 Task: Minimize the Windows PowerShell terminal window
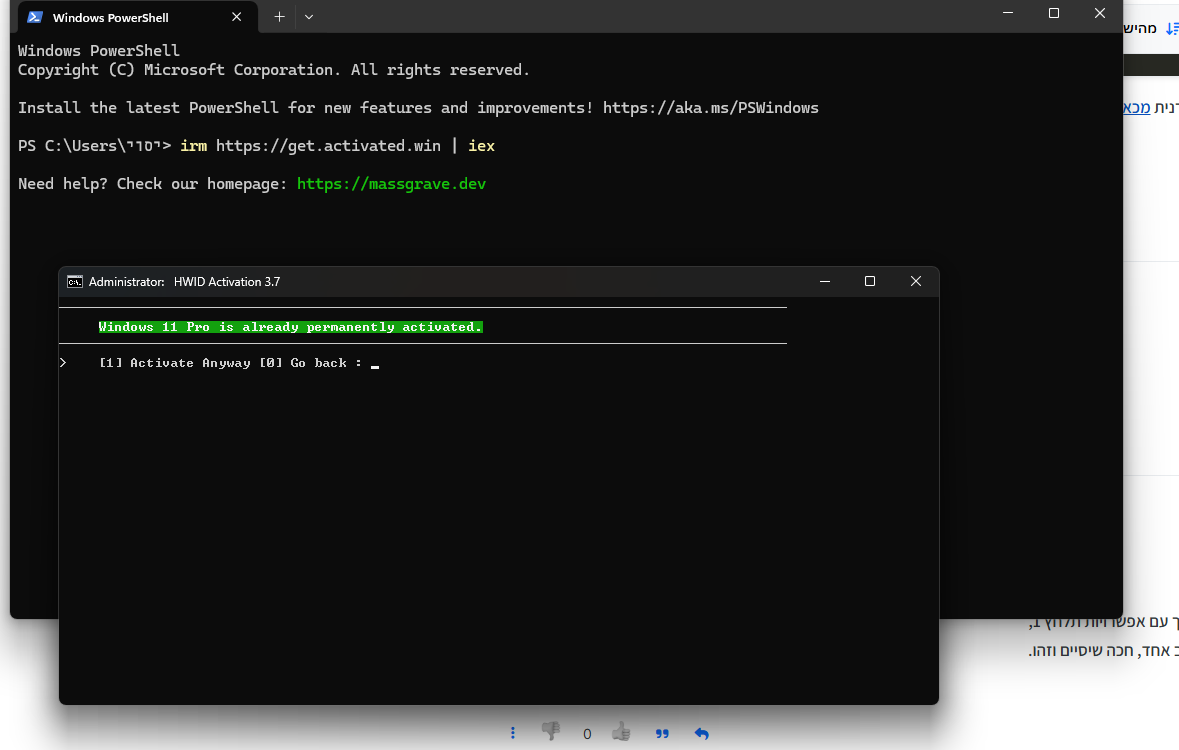[1008, 13]
